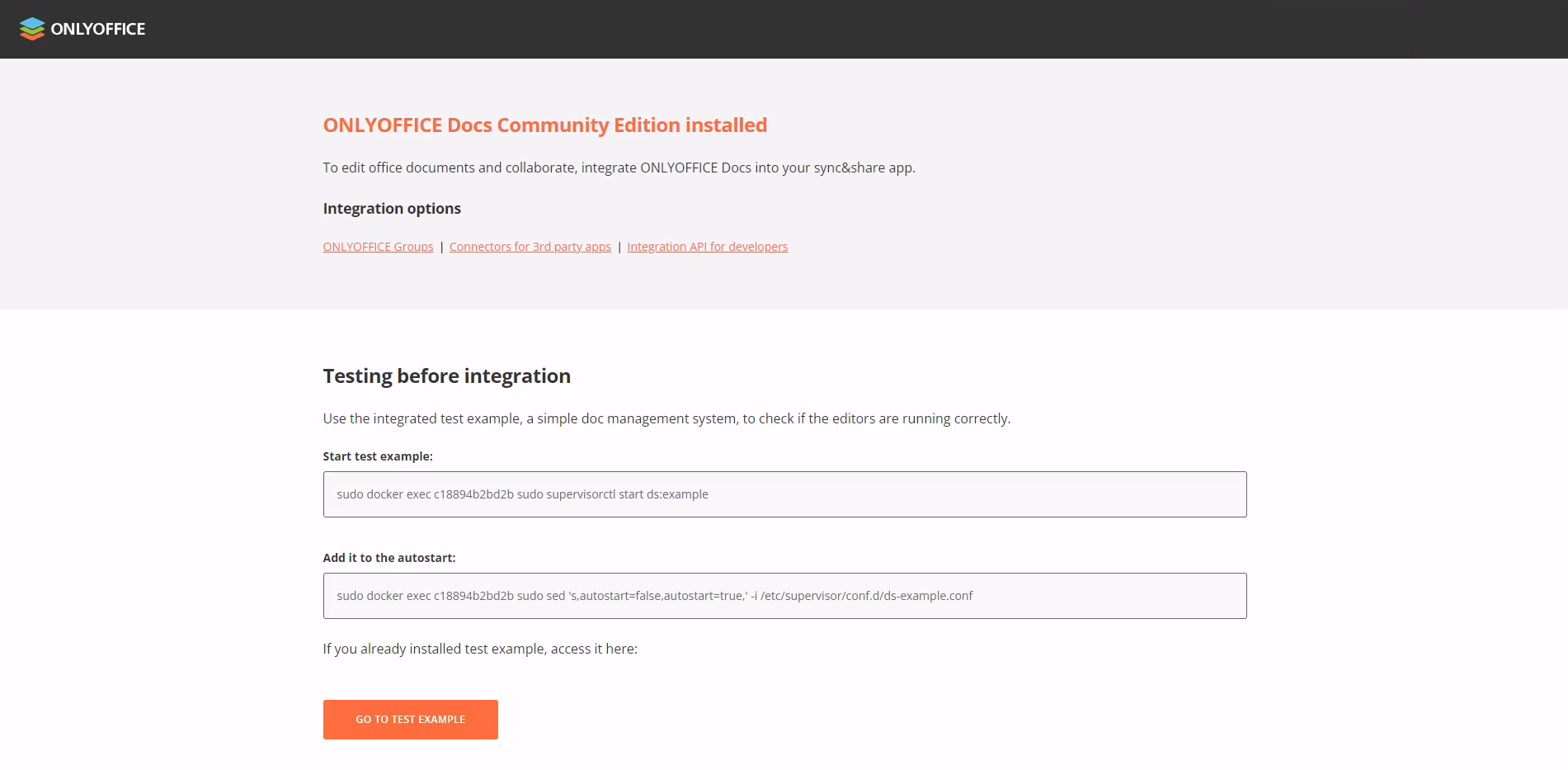Click inside the Start test example command field
Viewport: 1568px width, 770px height.
[x=784, y=494]
